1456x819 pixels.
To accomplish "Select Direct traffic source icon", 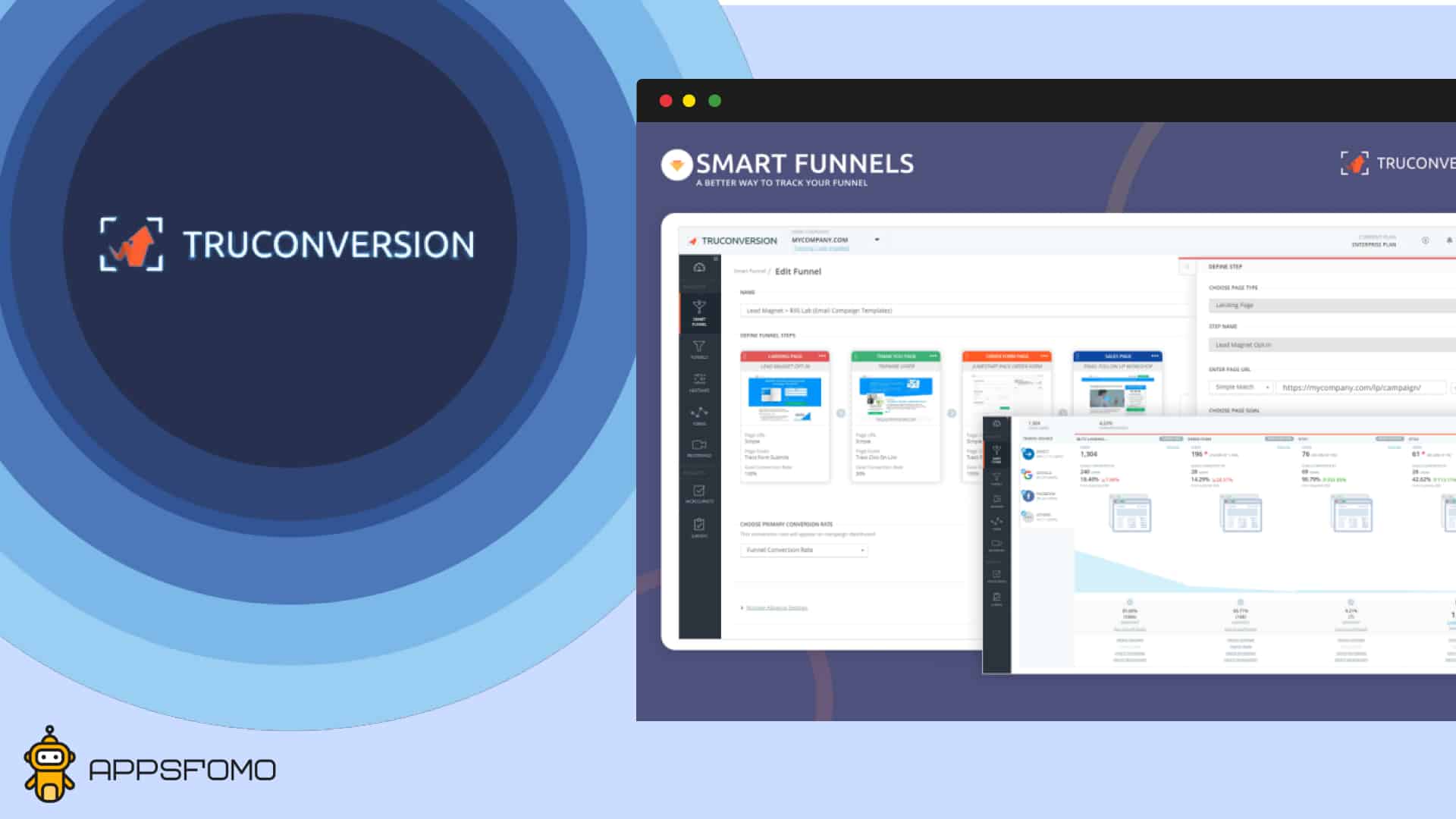I will (x=1028, y=453).
